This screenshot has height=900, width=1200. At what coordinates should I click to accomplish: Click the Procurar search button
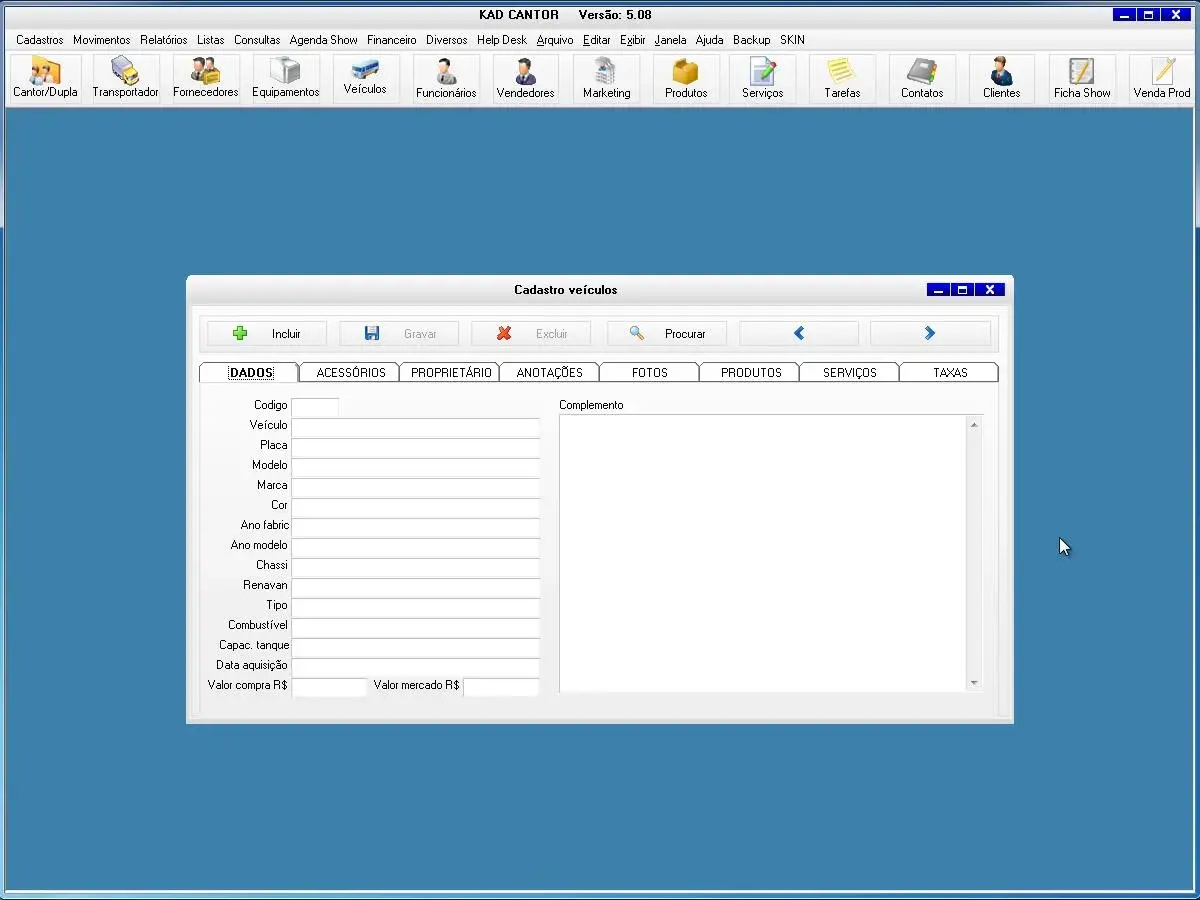coord(667,334)
